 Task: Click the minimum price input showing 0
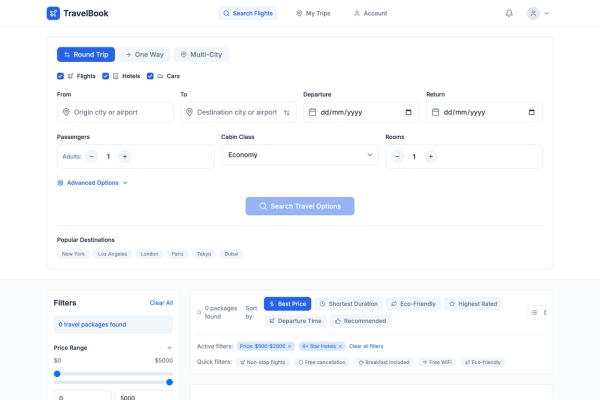pyautogui.click(x=83, y=397)
